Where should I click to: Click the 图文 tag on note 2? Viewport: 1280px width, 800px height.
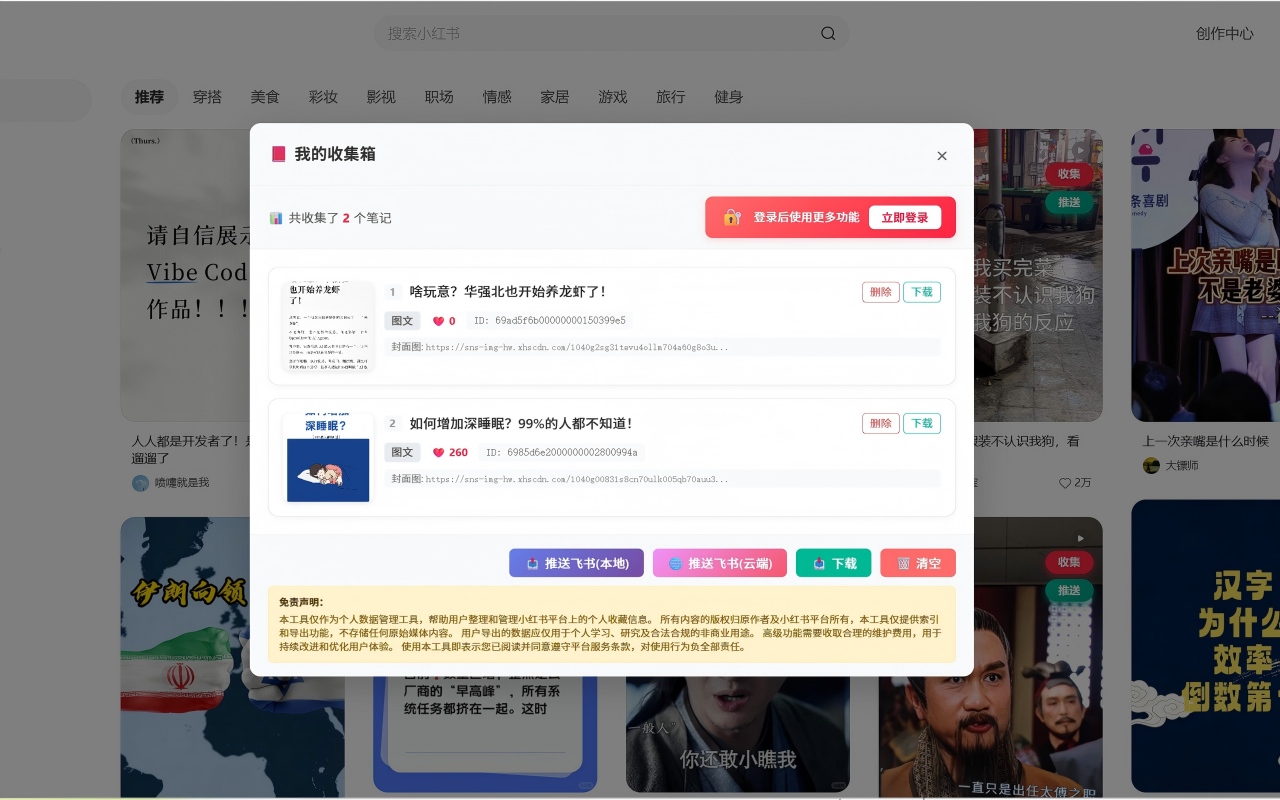402,452
